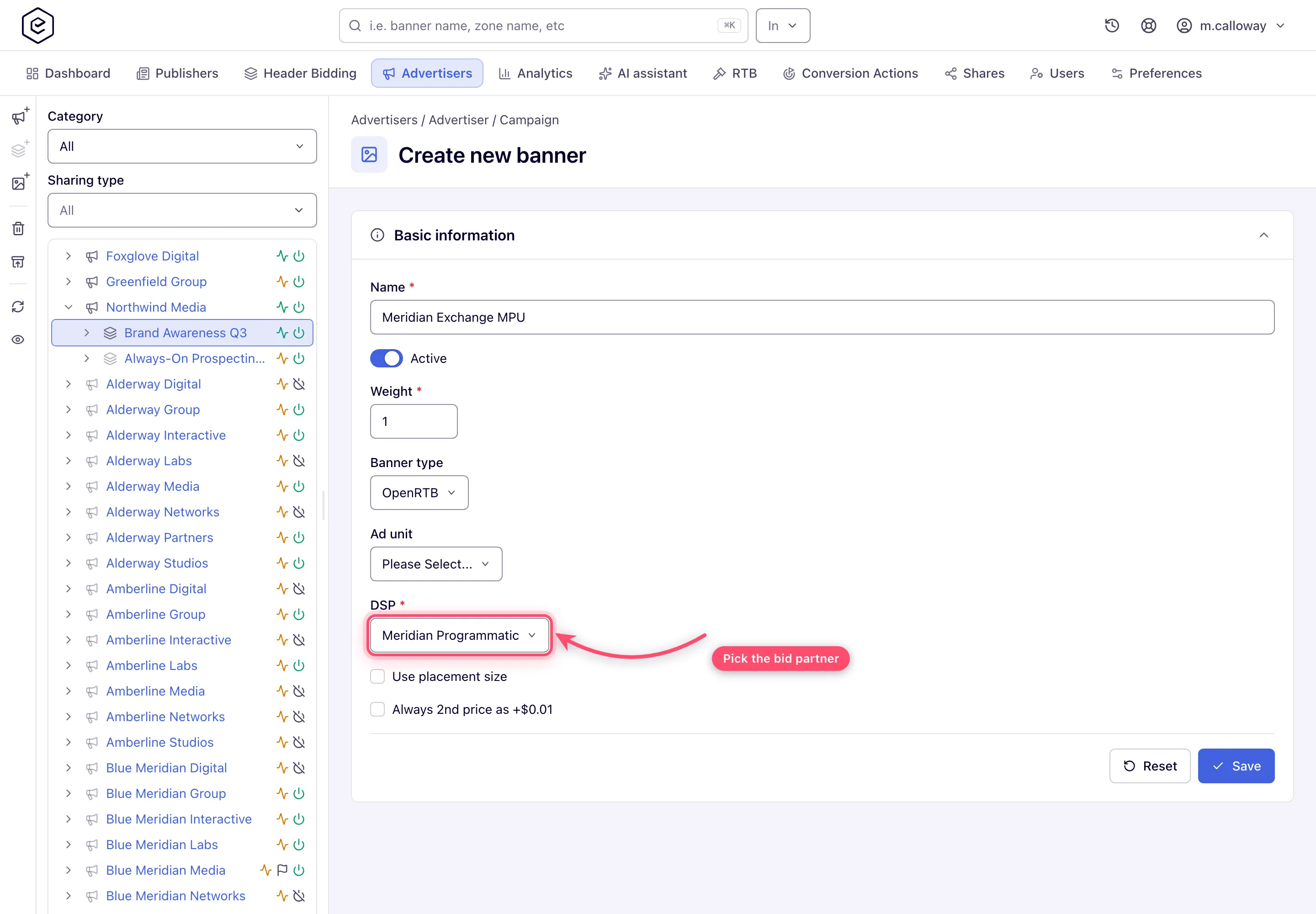Click the activity icon for Brand Awareness Q3
This screenshot has width=1316, height=914.
pyautogui.click(x=282, y=333)
